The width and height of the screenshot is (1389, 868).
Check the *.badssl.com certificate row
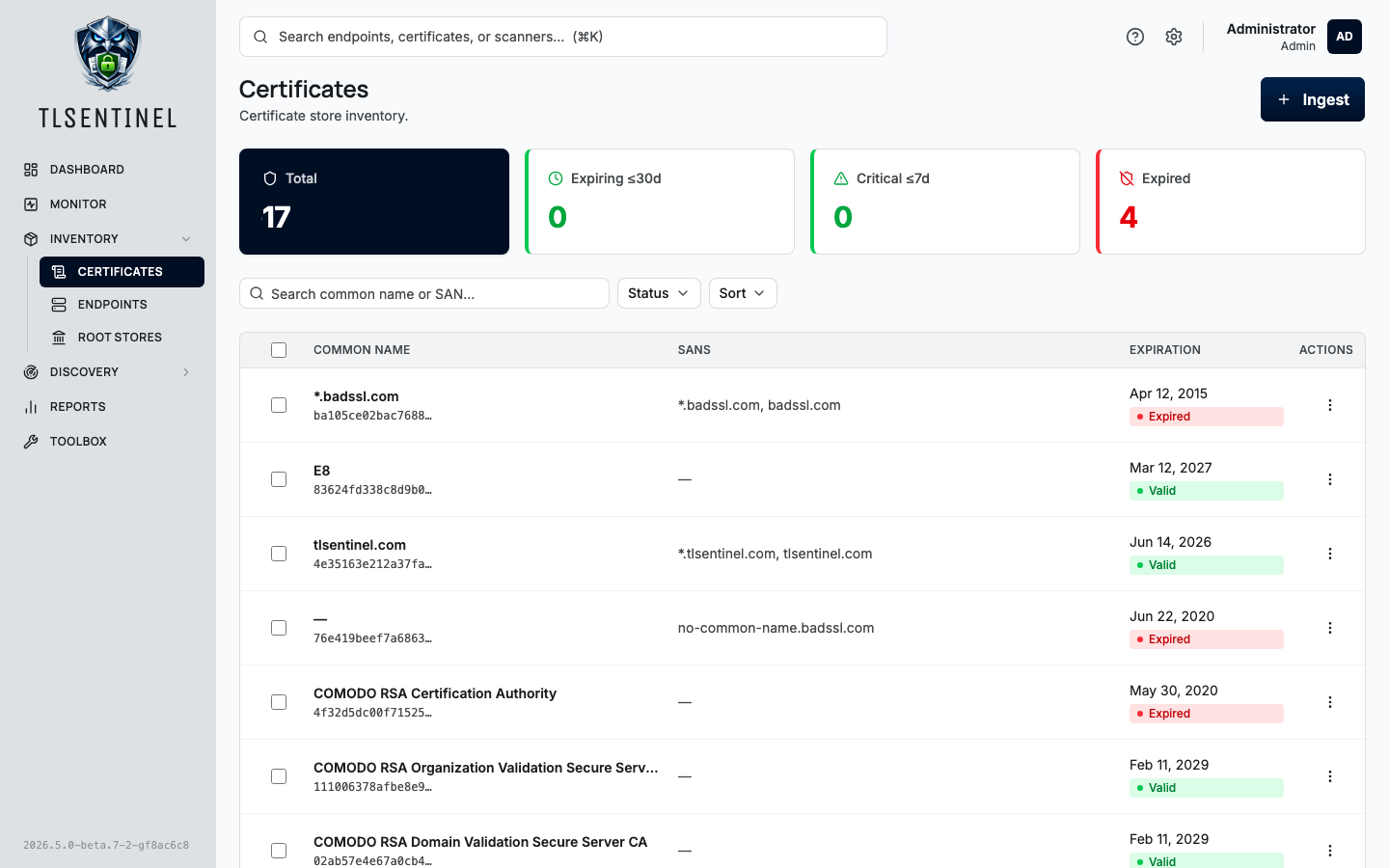tap(279, 405)
